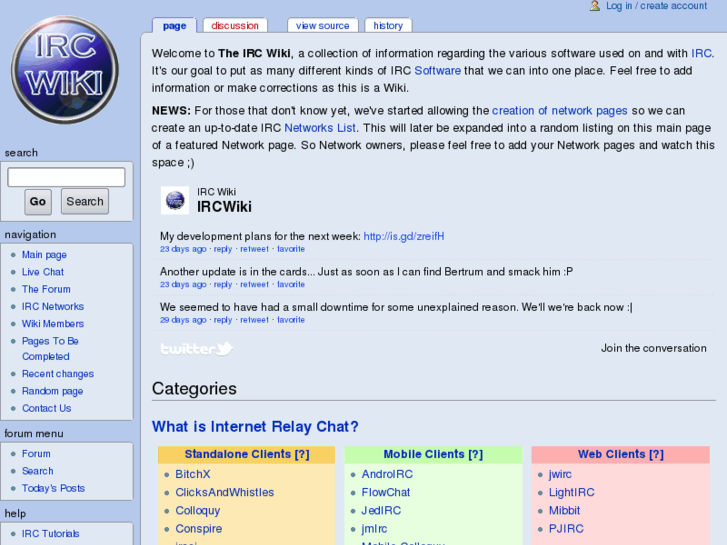Open the history tab

(x=388, y=26)
